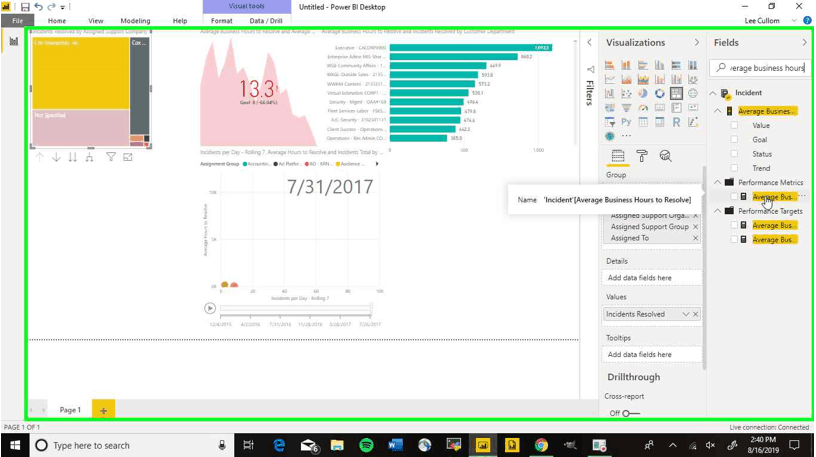Open the Modeling ribbon tab
The width and height of the screenshot is (816, 457).
(135, 21)
